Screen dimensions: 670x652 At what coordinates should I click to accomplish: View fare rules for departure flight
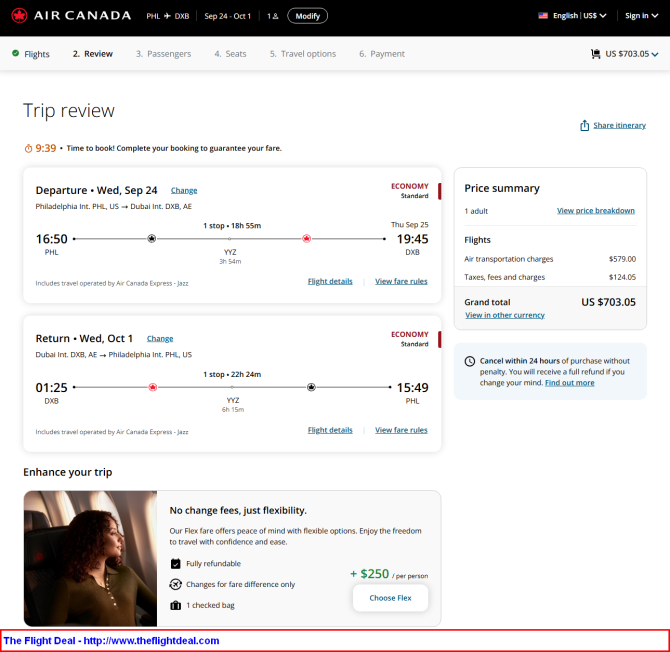pyautogui.click(x=401, y=281)
